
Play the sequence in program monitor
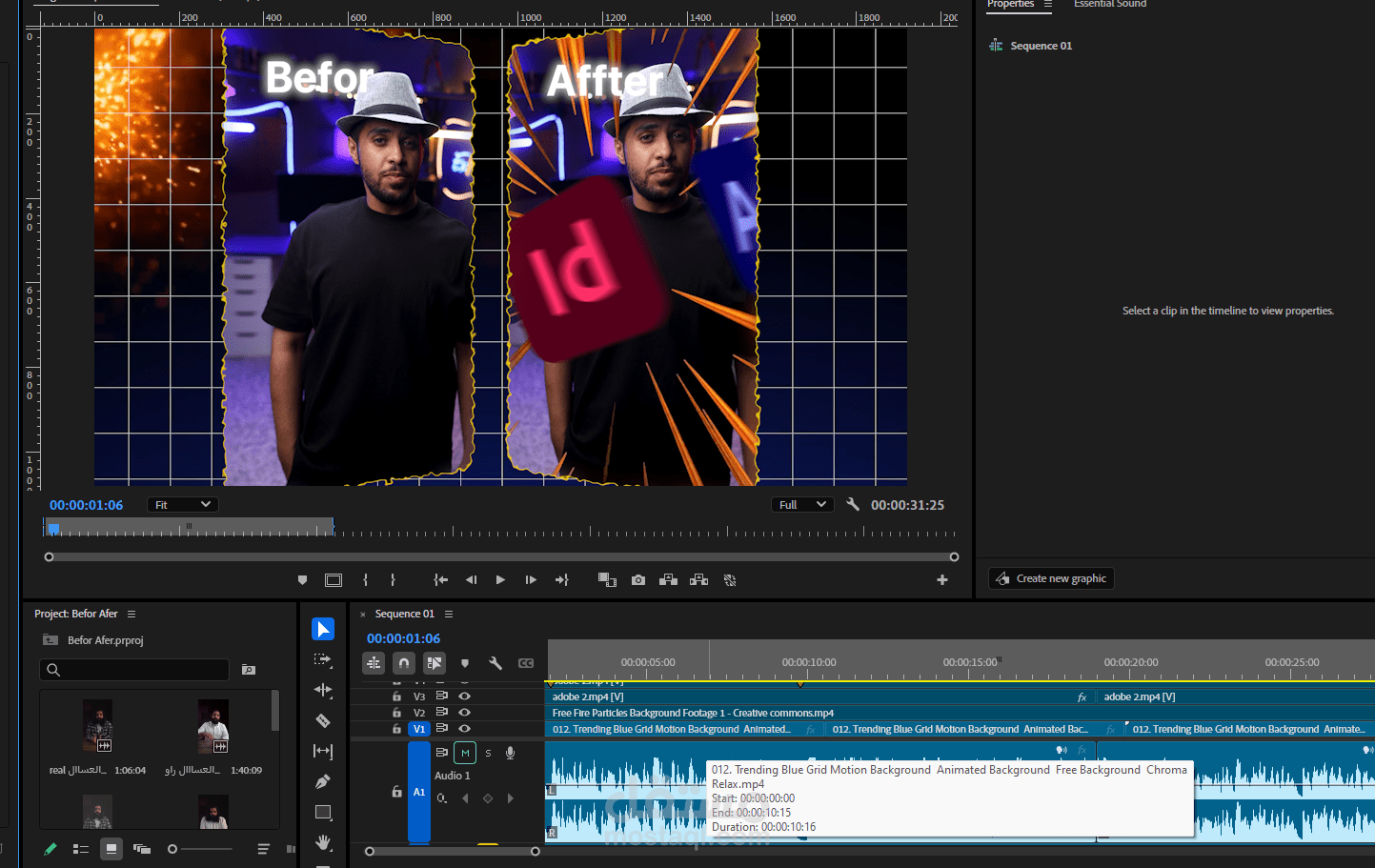pos(500,580)
